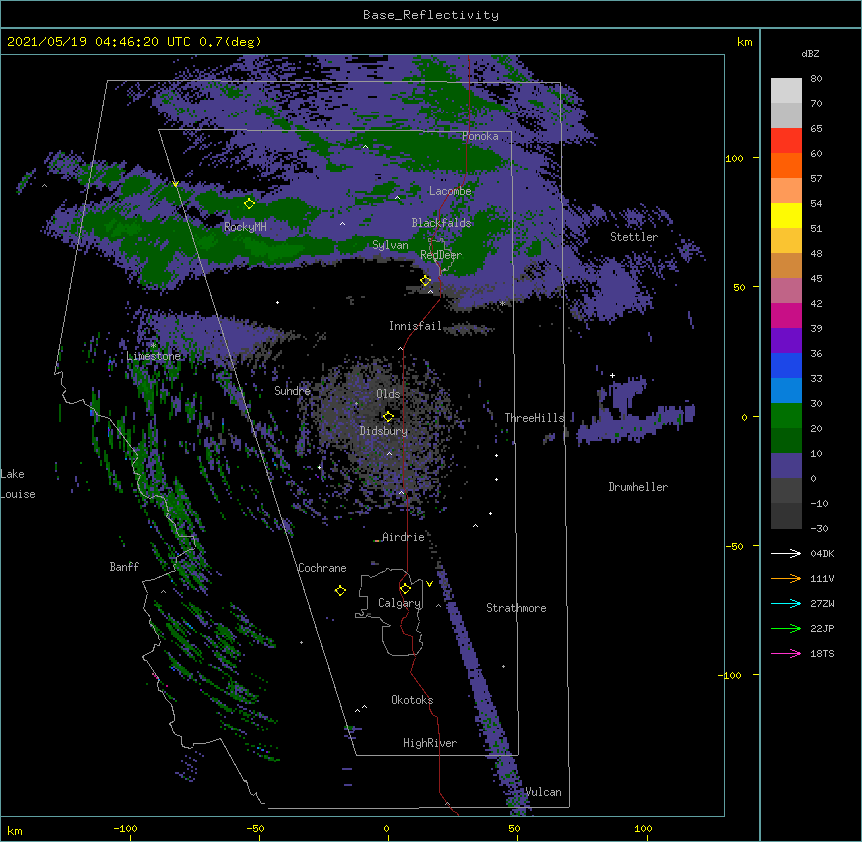The width and height of the screenshot is (862, 842).
Task: Click the red 65-60 dBZ color swatch
Action: click(x=786, y=141)
